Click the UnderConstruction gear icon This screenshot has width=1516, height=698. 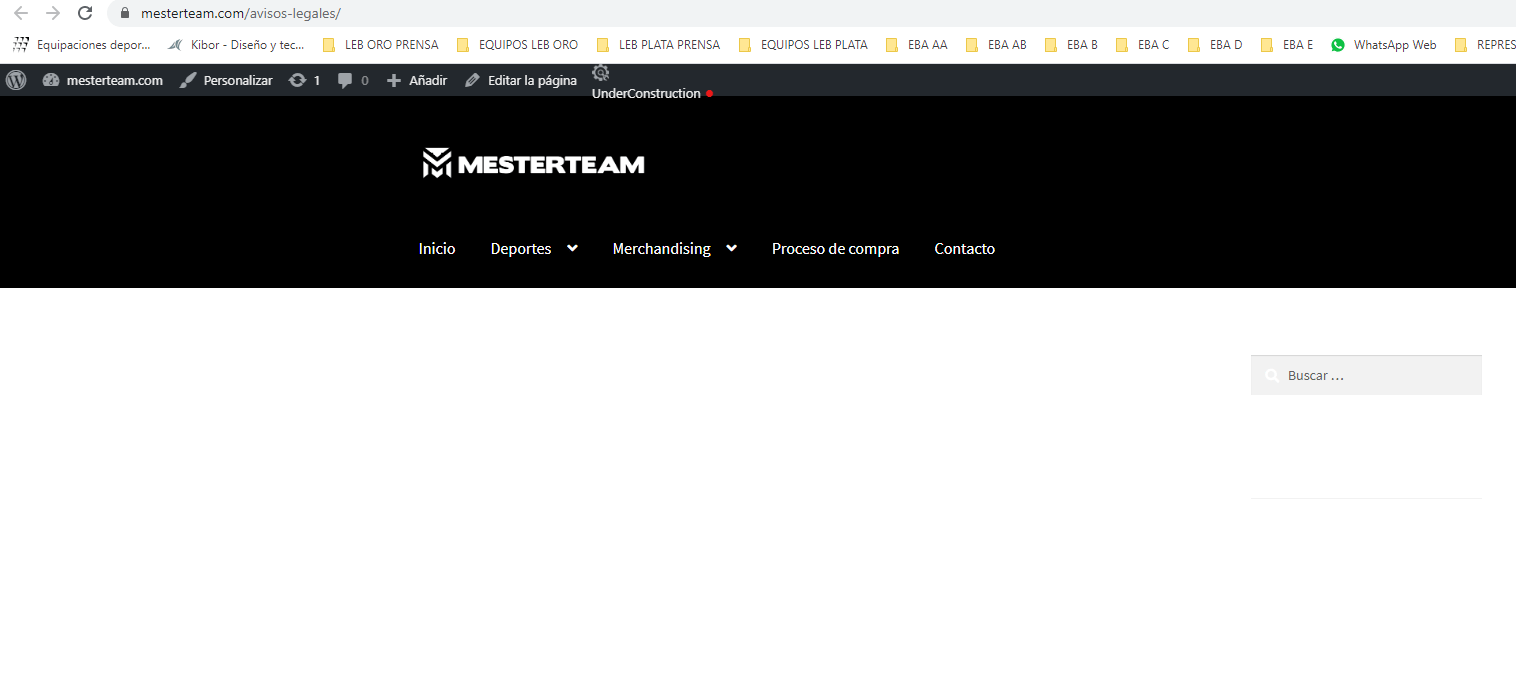601,72
